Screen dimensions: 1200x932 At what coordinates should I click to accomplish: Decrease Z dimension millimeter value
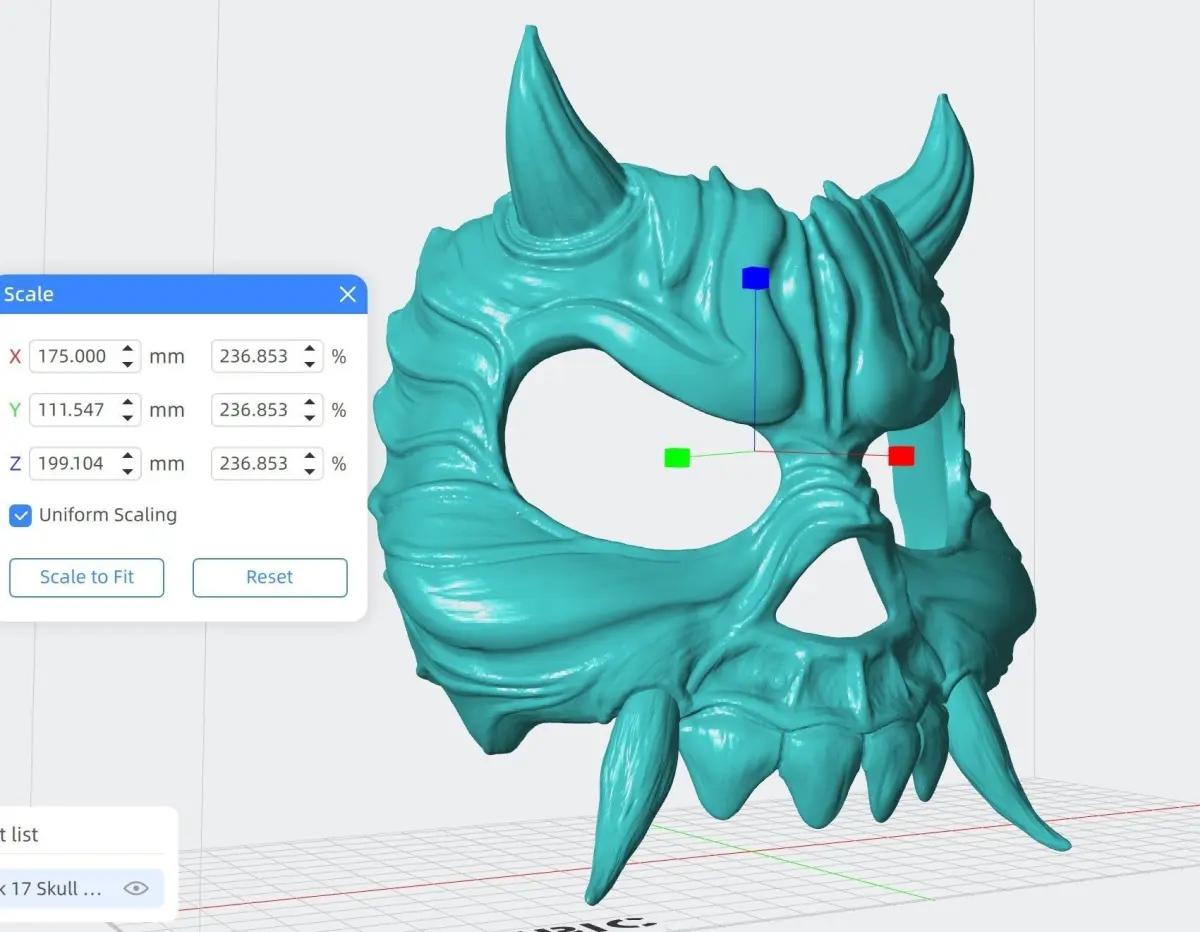[128, 471]
